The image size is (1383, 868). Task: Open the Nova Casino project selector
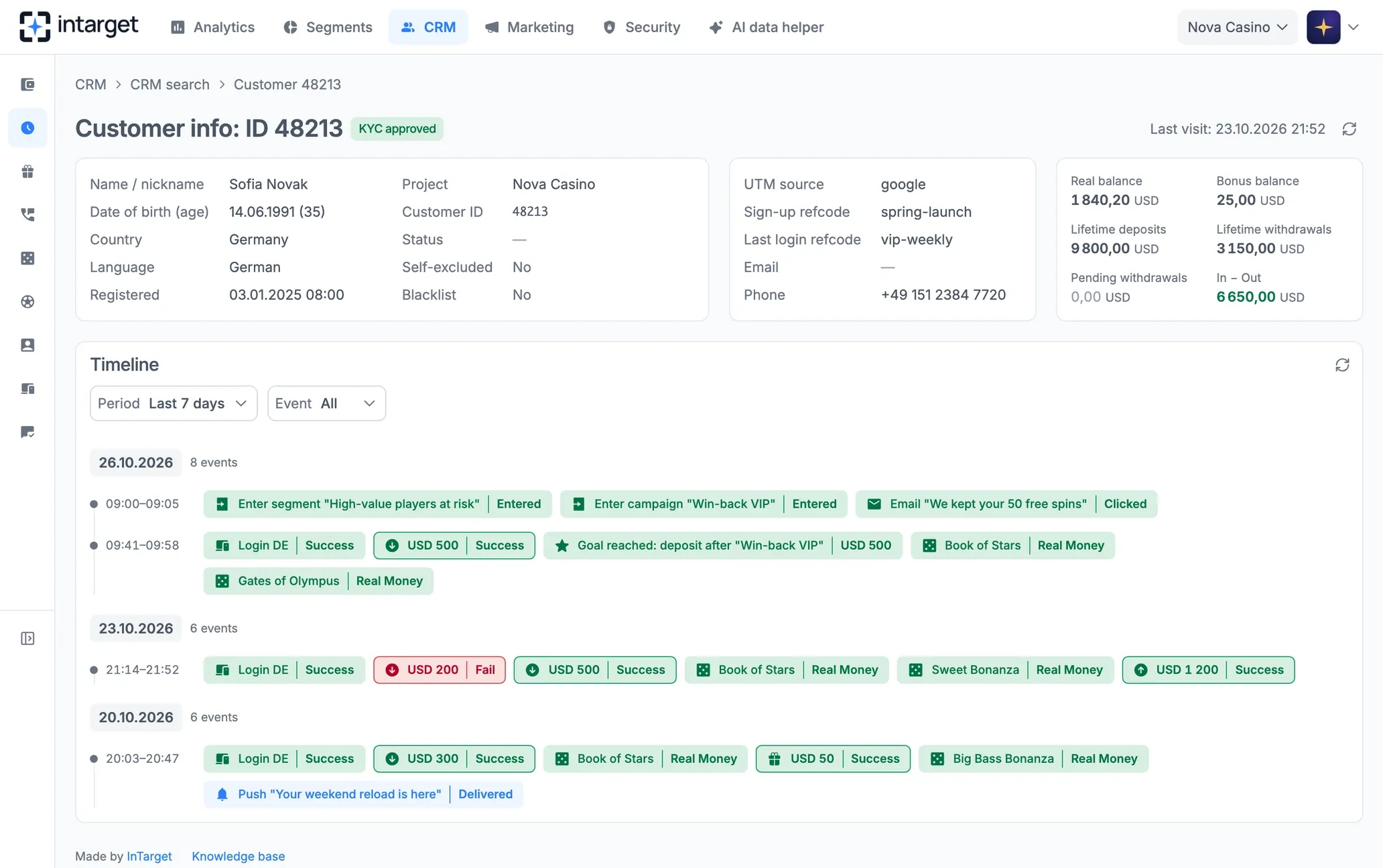[x=1237, y=27]
